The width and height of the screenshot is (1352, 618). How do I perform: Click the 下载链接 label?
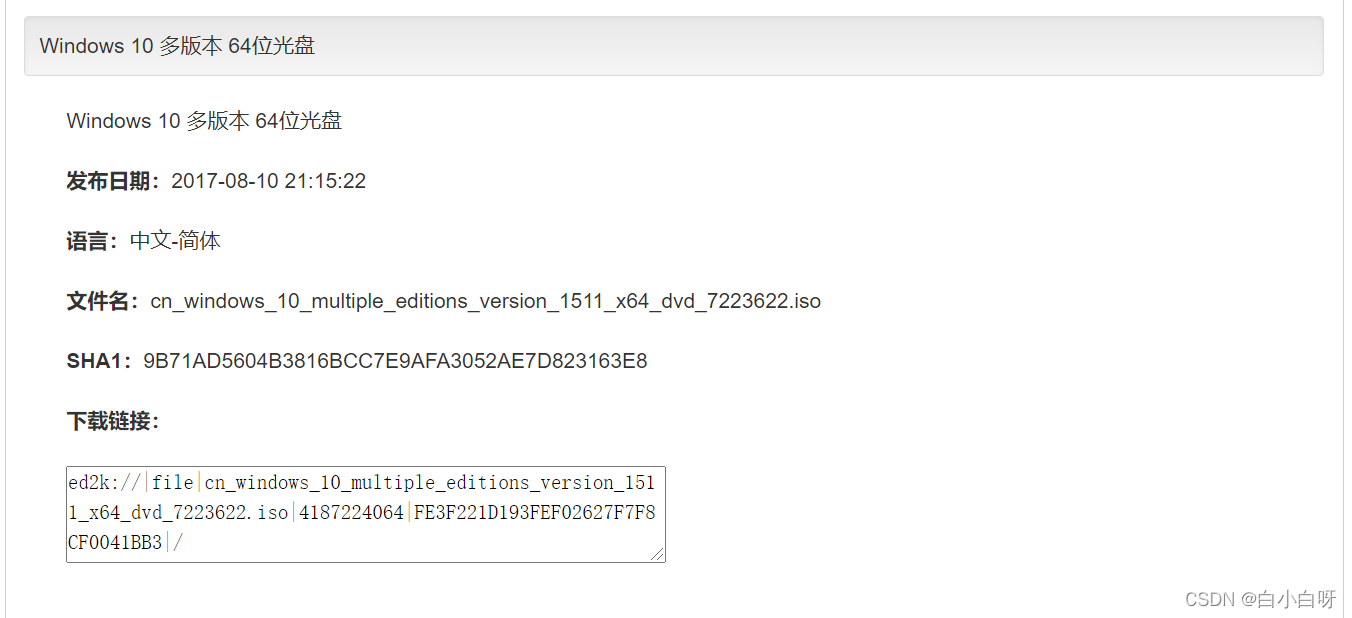pos(112,421)
